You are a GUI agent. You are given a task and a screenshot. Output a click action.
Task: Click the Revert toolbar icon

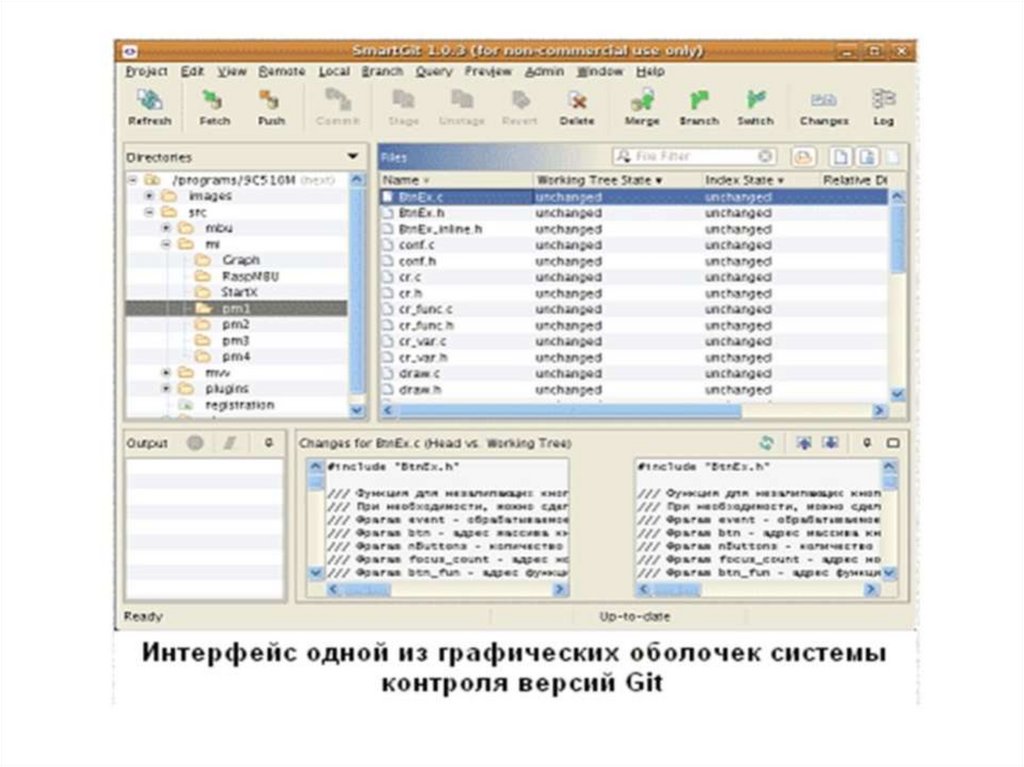[x=520, y=107]
